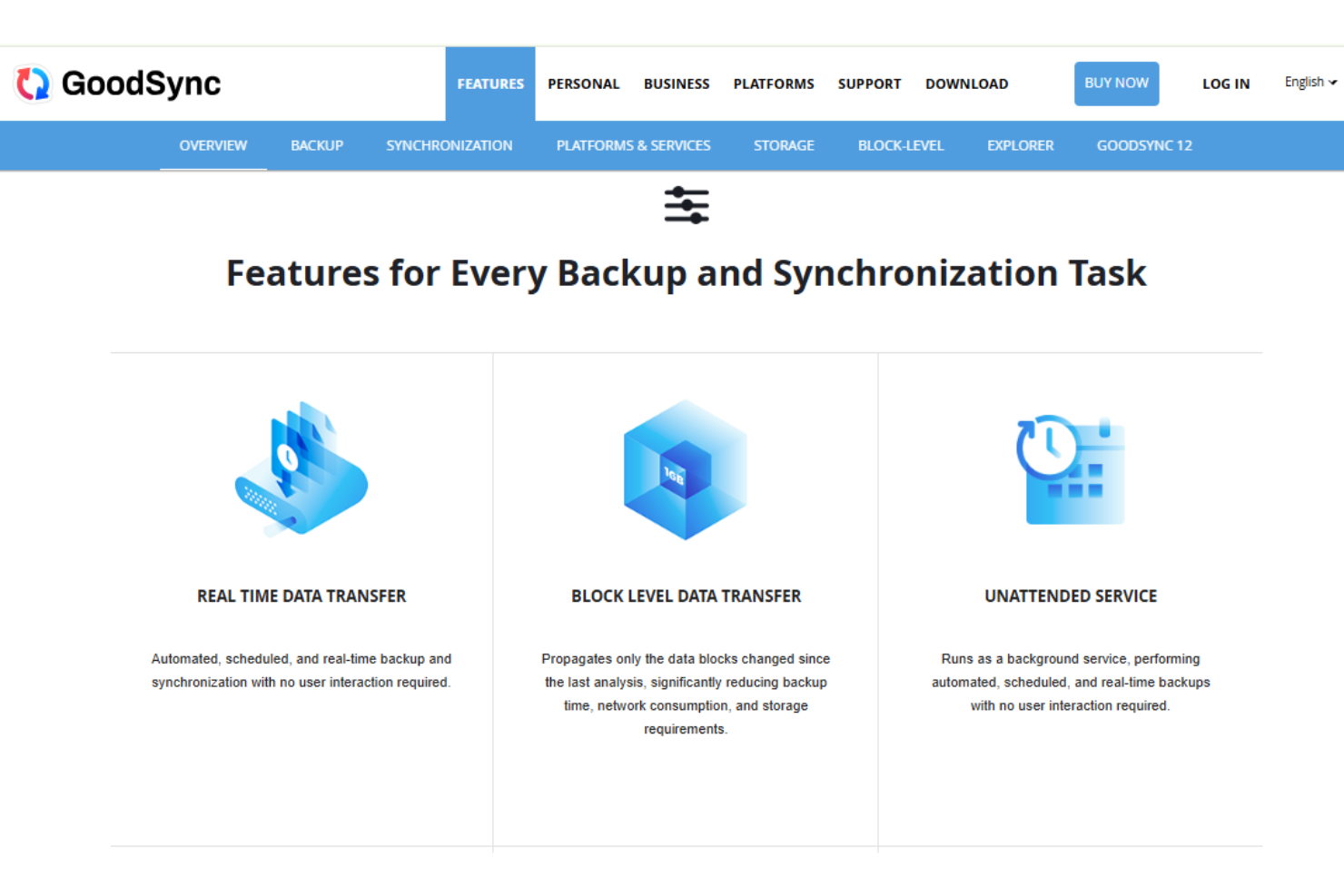Open the Platforms & Services tab
Screen dimensions: 1344x896
(633, 145)
